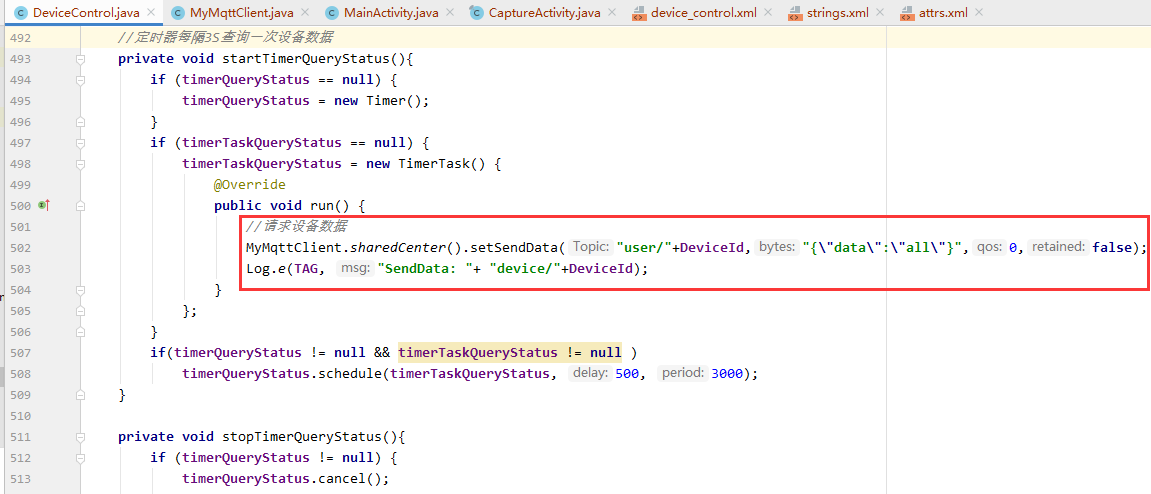
Task: Click the class icon on MainActivity.java tab
Action: [x=332, y=12]
